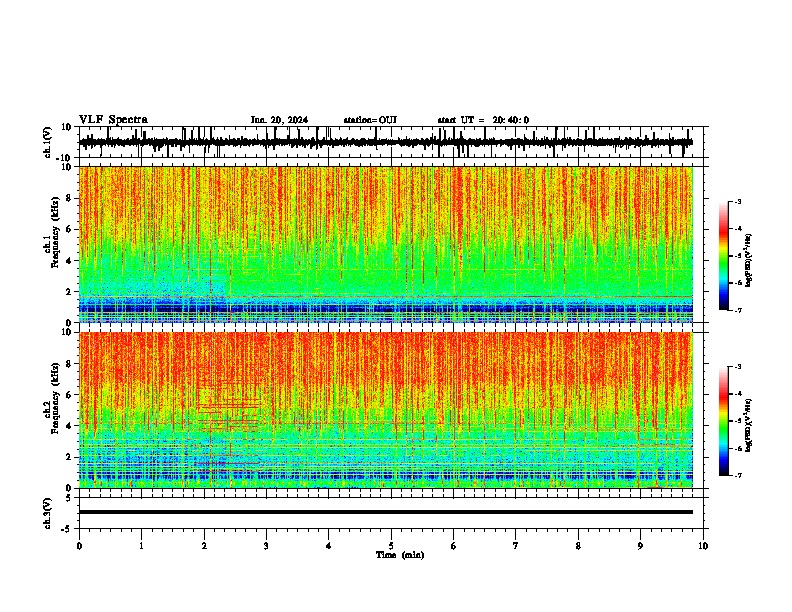Click the "5" tick on ch.3(V) axis
Viewport: 792px width, 612px height.
pos(69,498)
